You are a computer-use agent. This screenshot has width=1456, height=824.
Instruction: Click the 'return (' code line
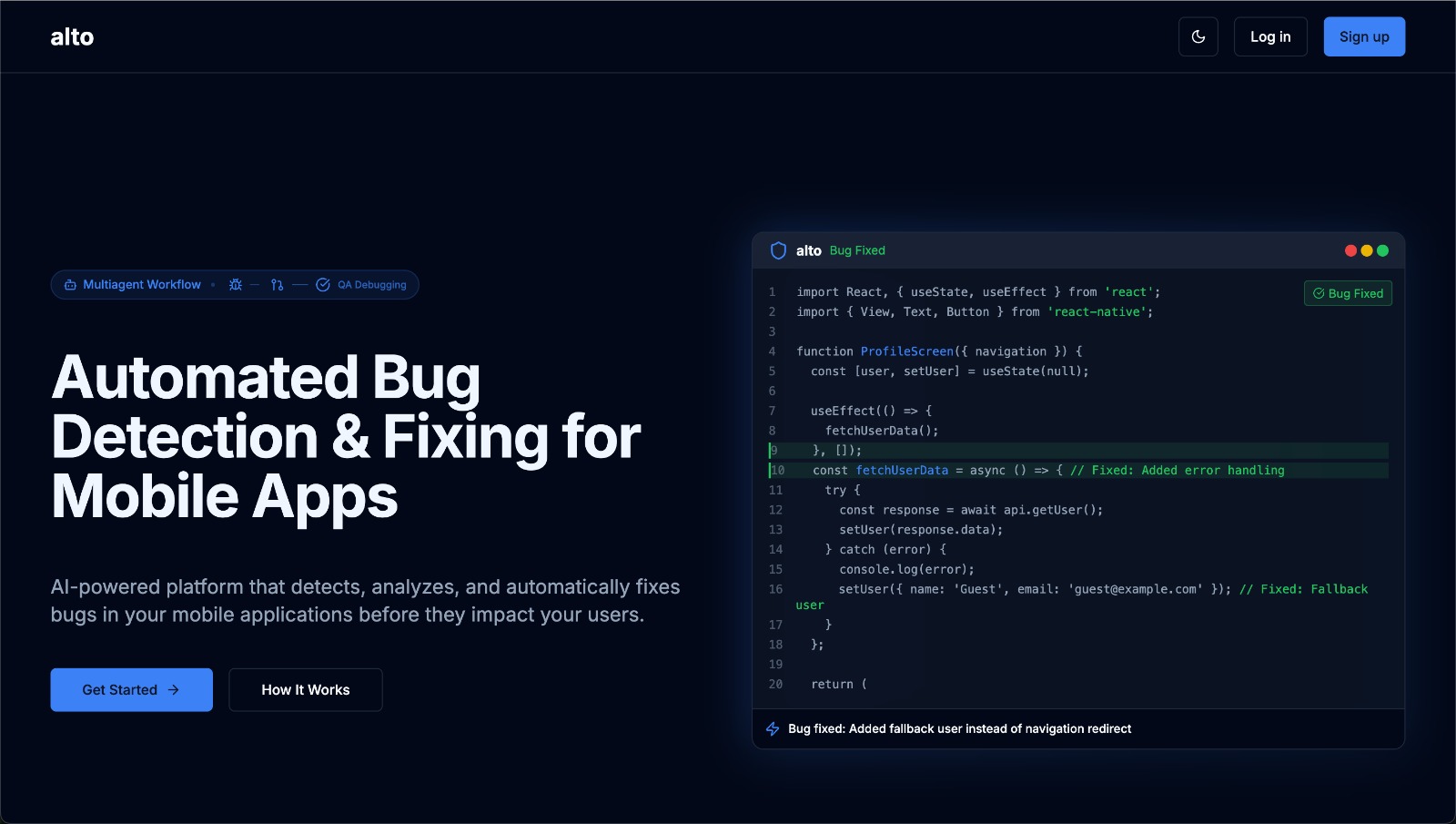pos(839,685)
